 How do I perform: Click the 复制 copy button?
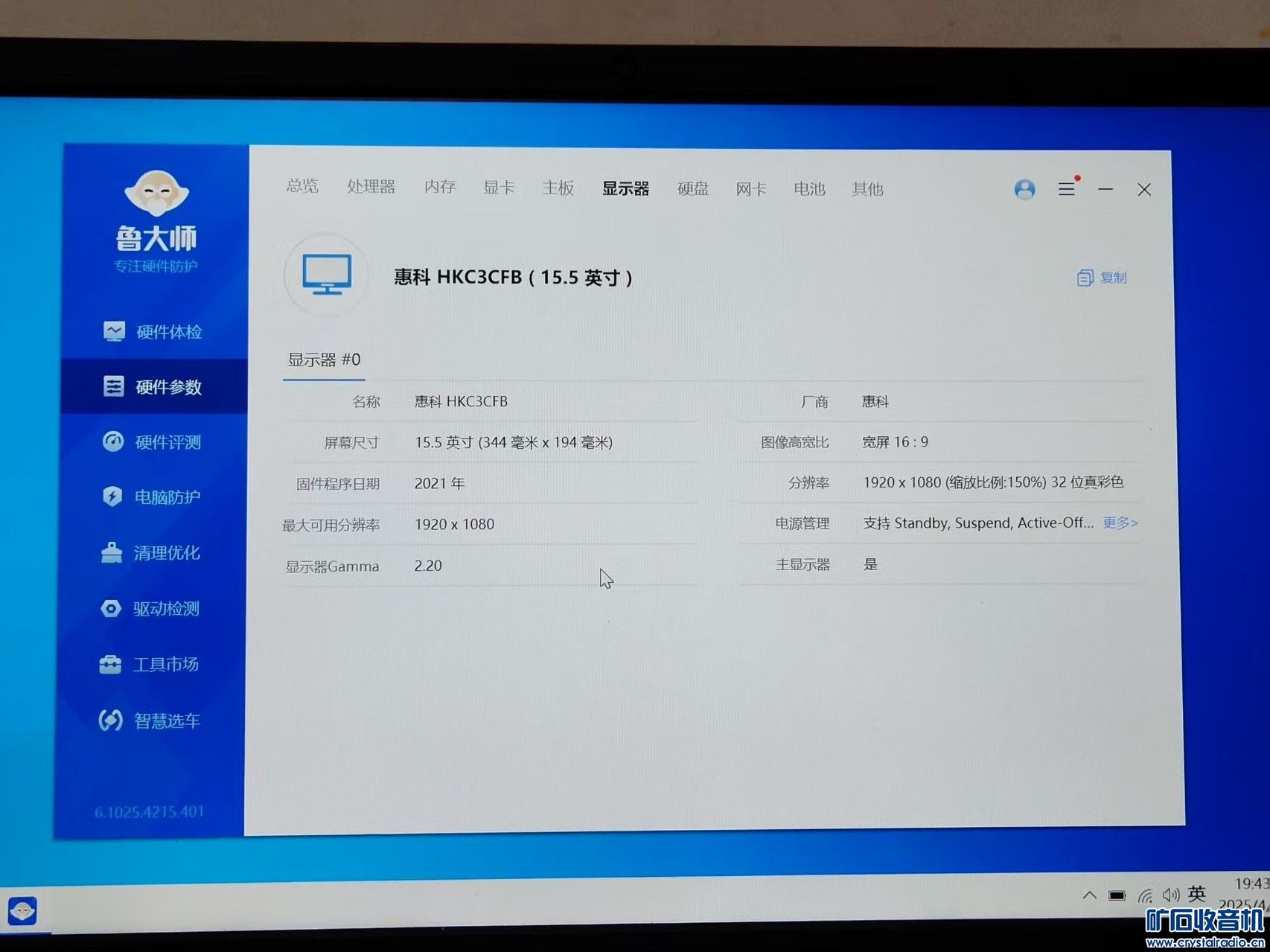(x=1102, y=278)
